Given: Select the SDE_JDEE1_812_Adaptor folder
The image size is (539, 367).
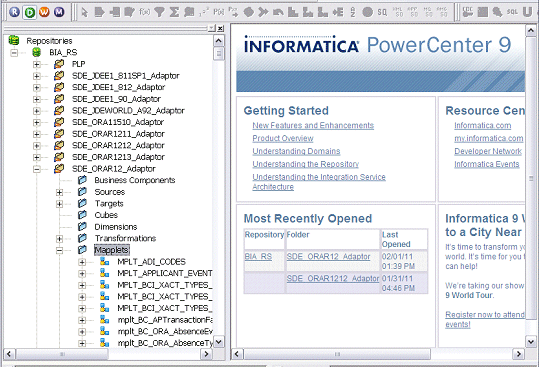Looking at the screenshot, I should (118, 87).
